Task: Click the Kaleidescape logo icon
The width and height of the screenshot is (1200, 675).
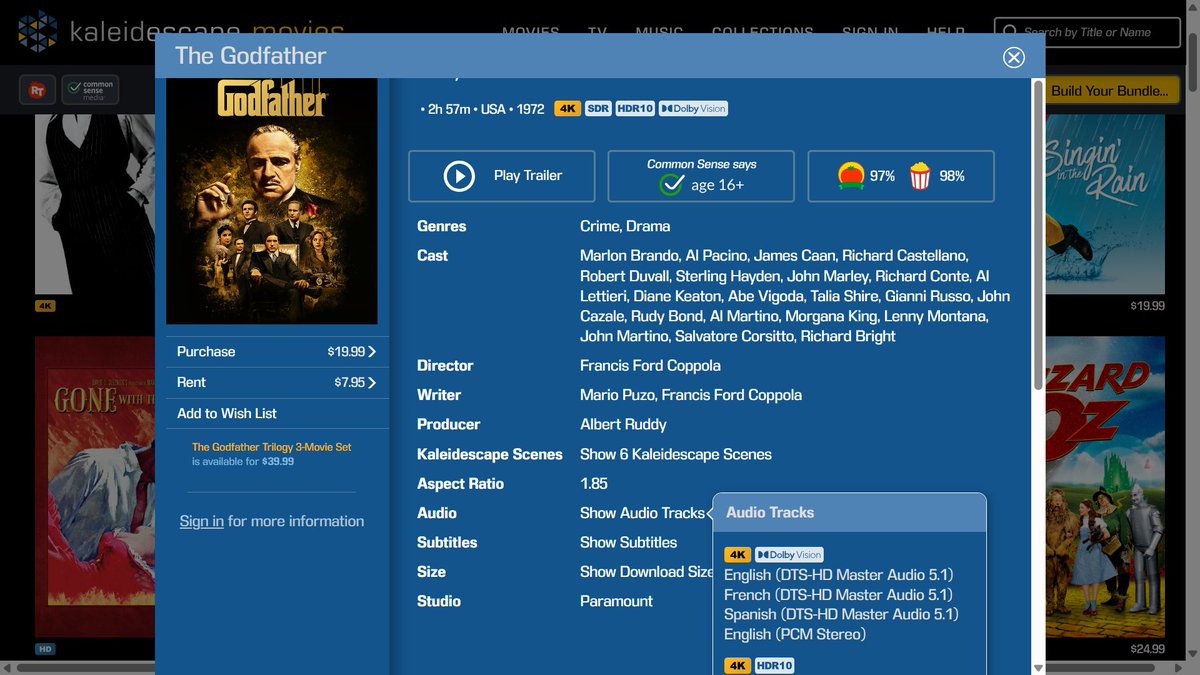Action: 38,31
